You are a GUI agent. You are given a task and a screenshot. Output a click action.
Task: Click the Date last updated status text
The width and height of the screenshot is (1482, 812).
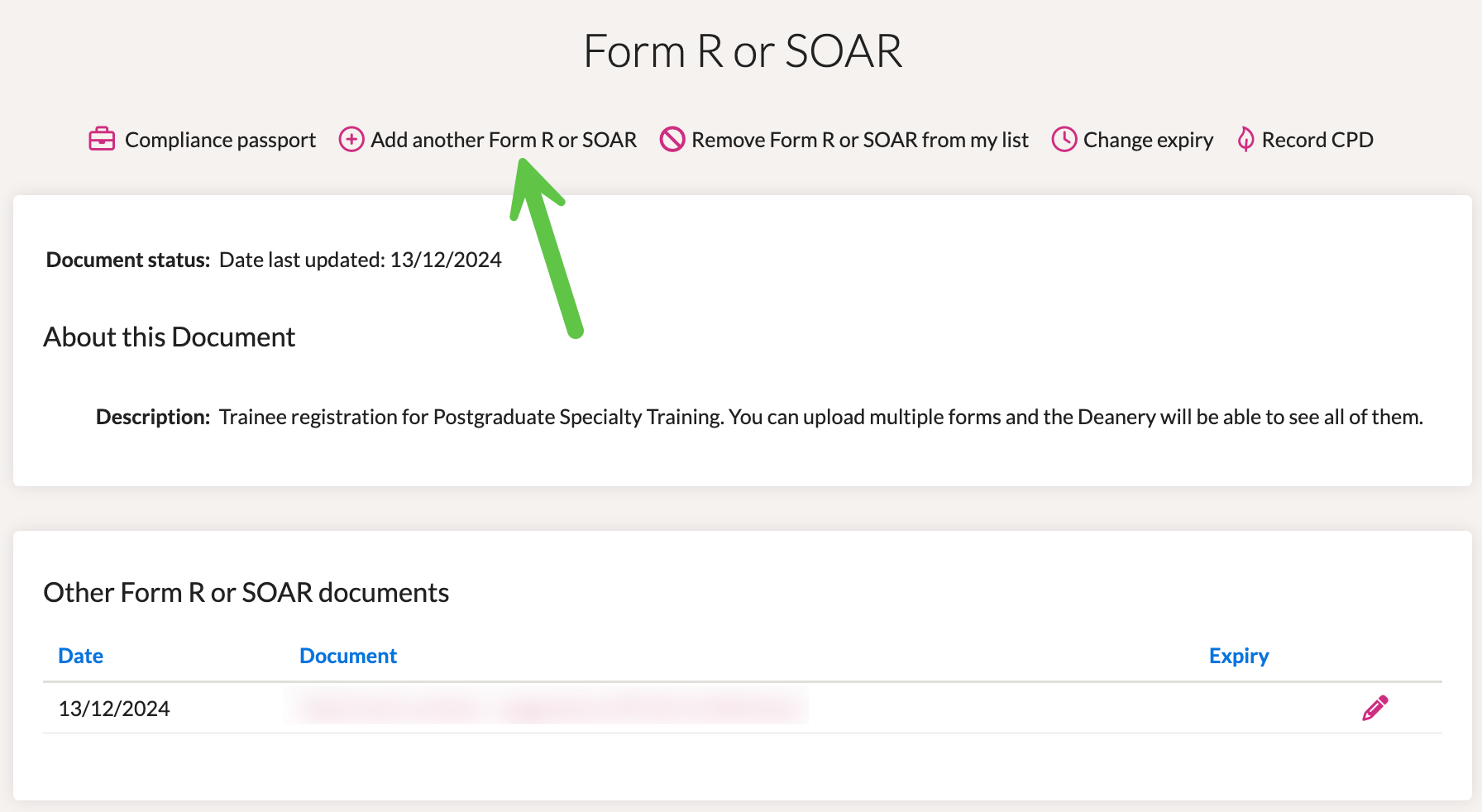tap(361, 260)
